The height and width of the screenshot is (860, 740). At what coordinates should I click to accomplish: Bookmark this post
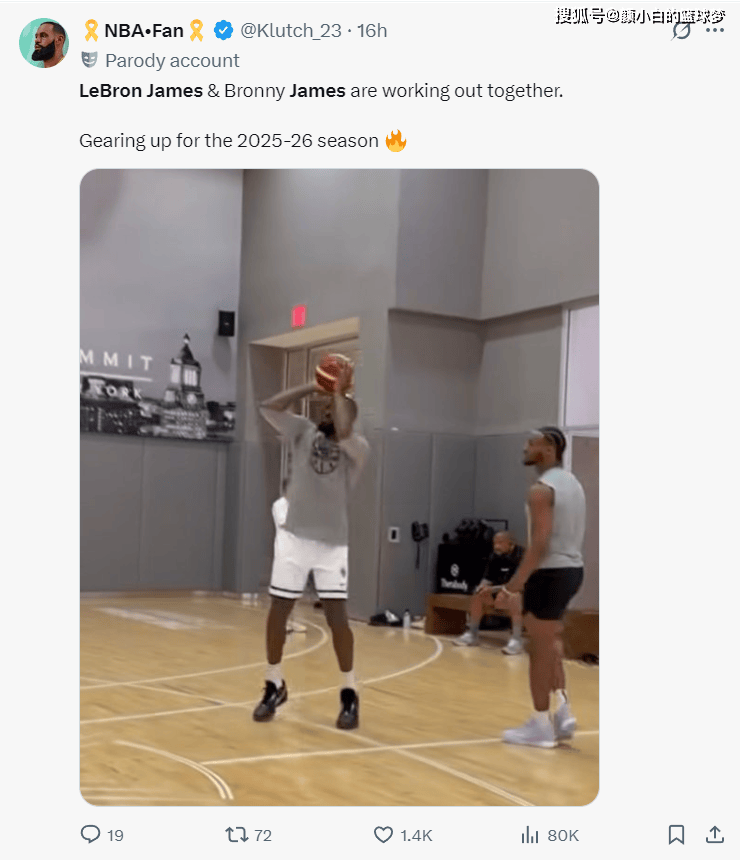(x=676, y=835)
